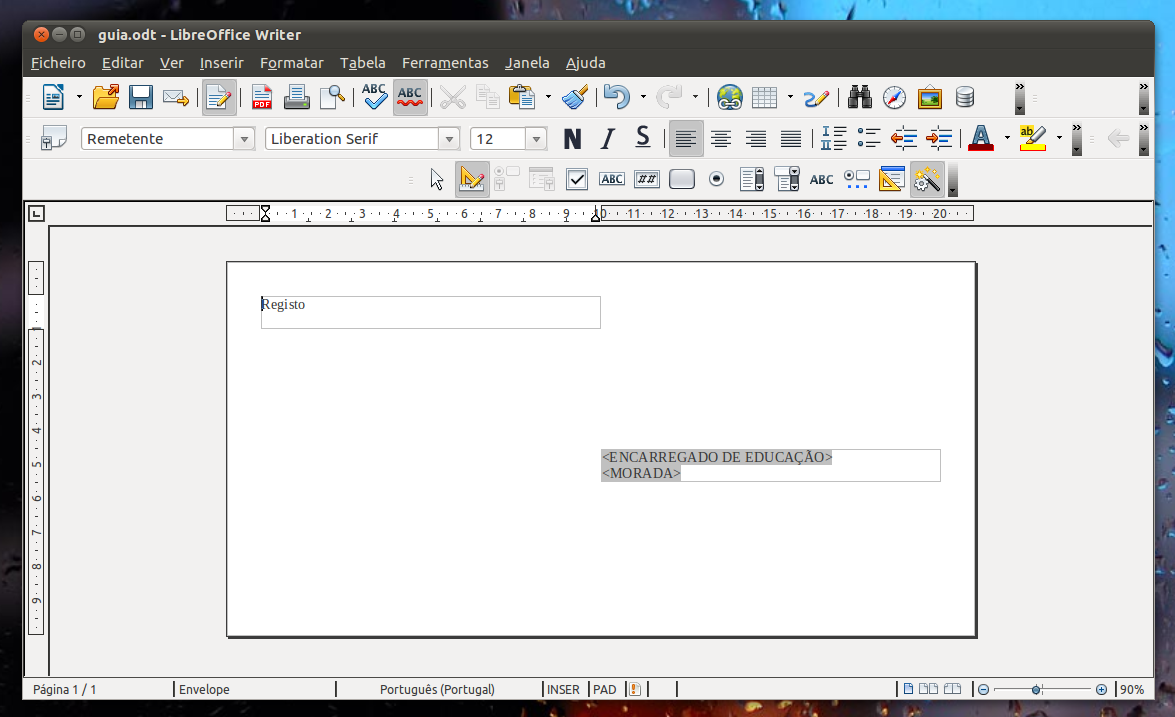This screenshot has width=1175, height=717.
Task: Open the Ferramentas menu
Action: coord(445,62)
